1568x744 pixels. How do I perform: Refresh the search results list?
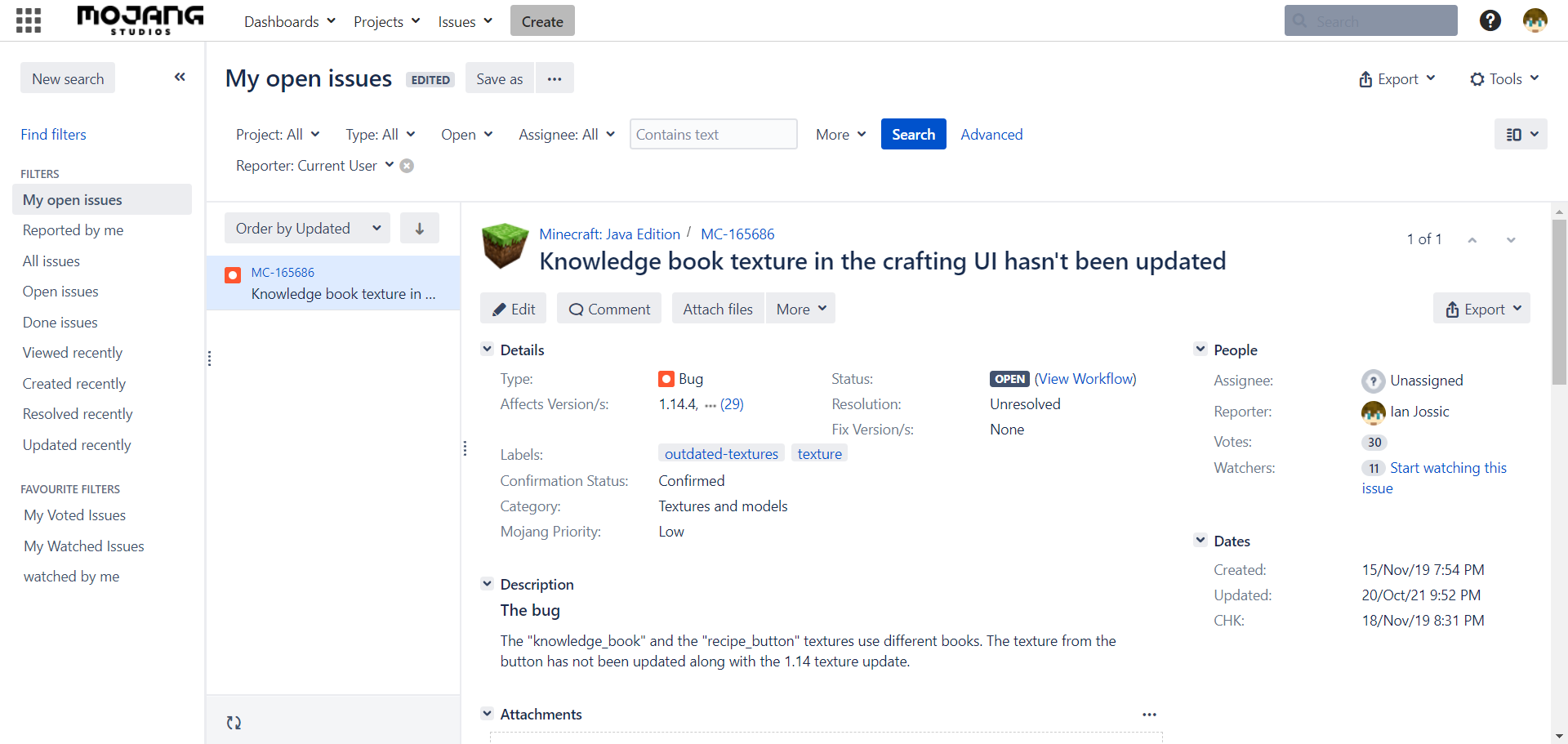234,722
